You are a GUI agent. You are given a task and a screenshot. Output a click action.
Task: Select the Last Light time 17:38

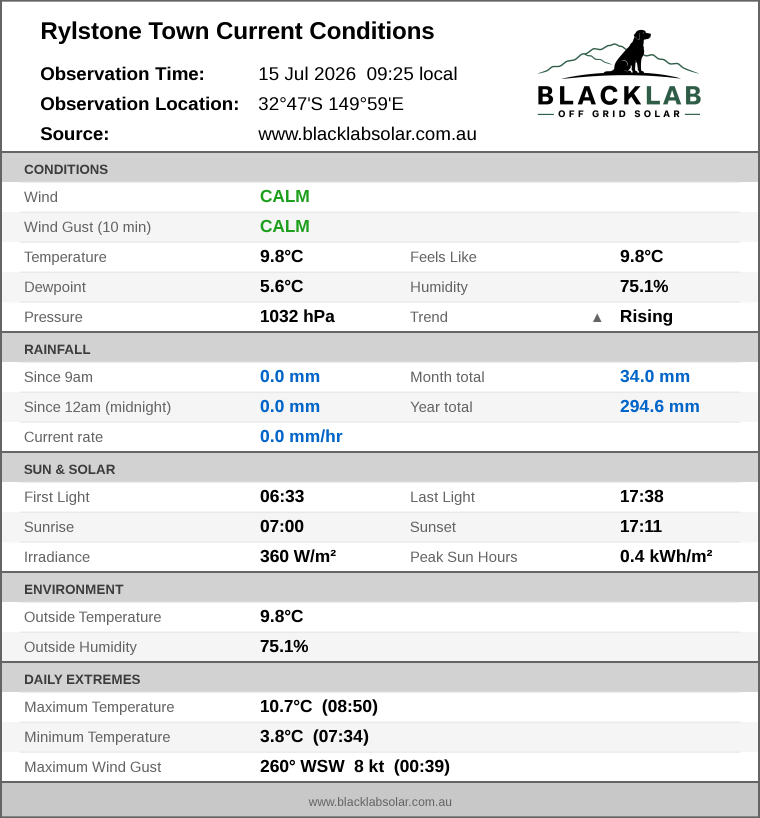coord(642,496)
